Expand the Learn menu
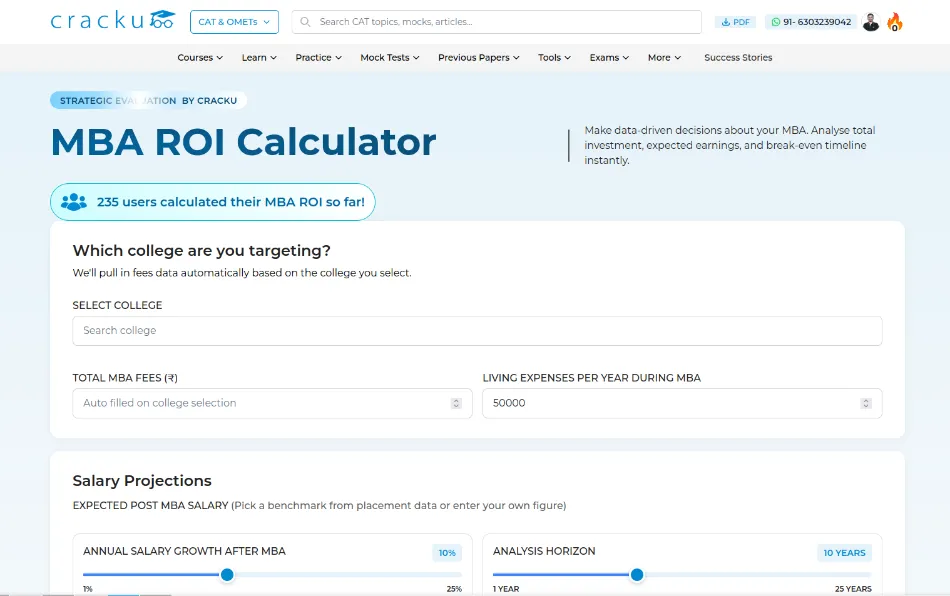The width and height of the screenshot is (950, 596). [x=259, y=58]
